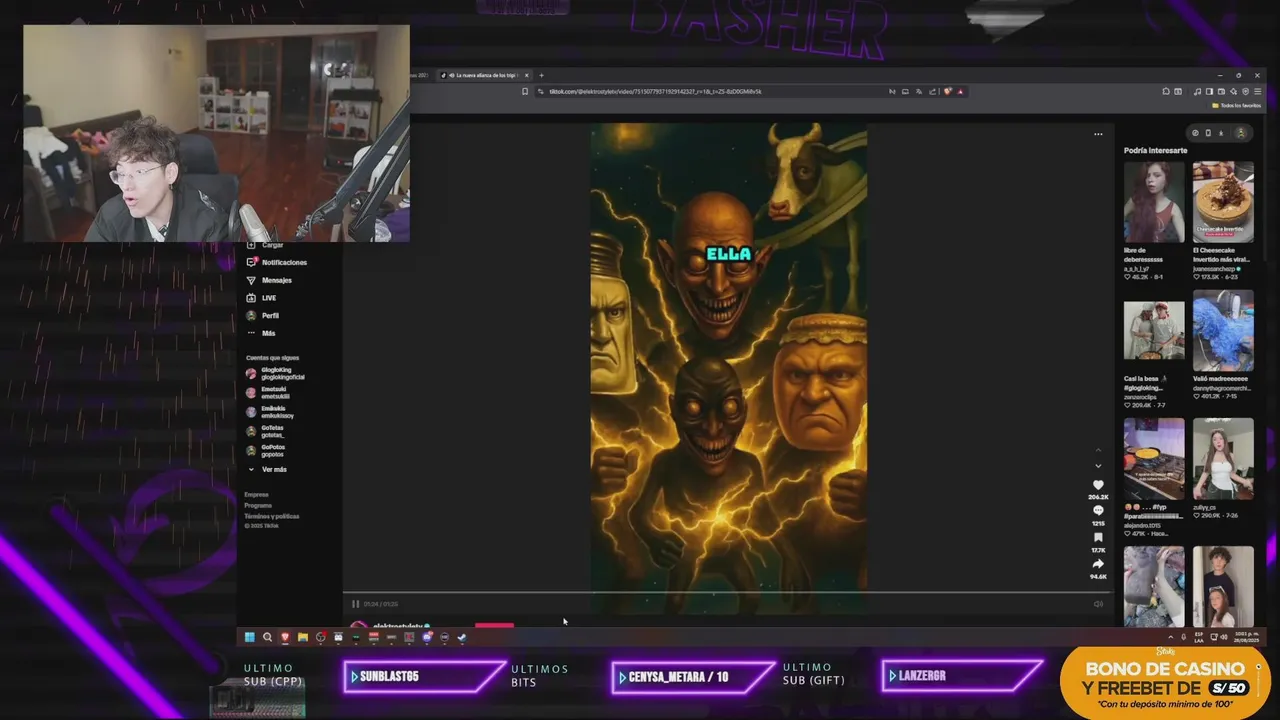Image resolution: width=1280 pixels, height=720 pixels.
Task: Click the red follow button beside elektrostyletv
Action: click(x=494, y=625)
